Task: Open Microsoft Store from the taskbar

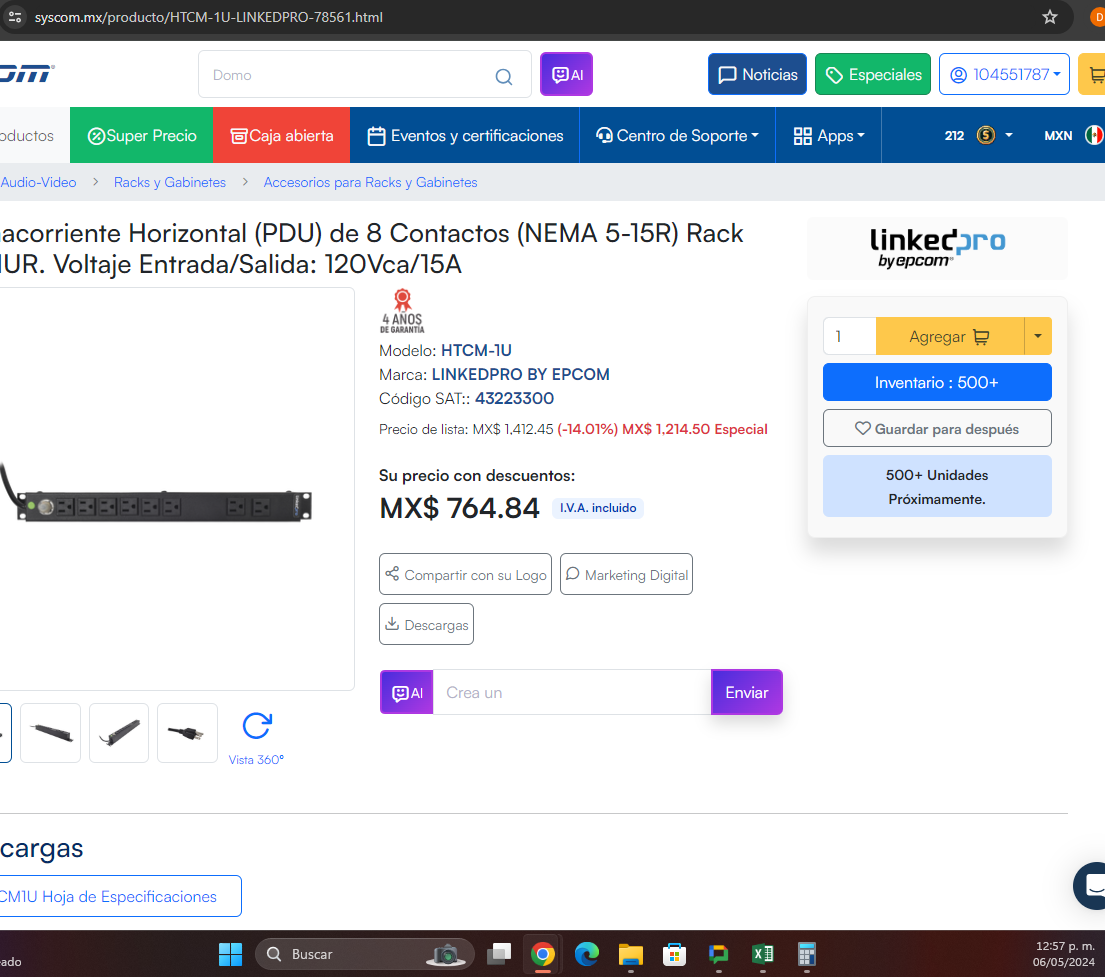Action: pyautogui.click(x=674, y=954)
